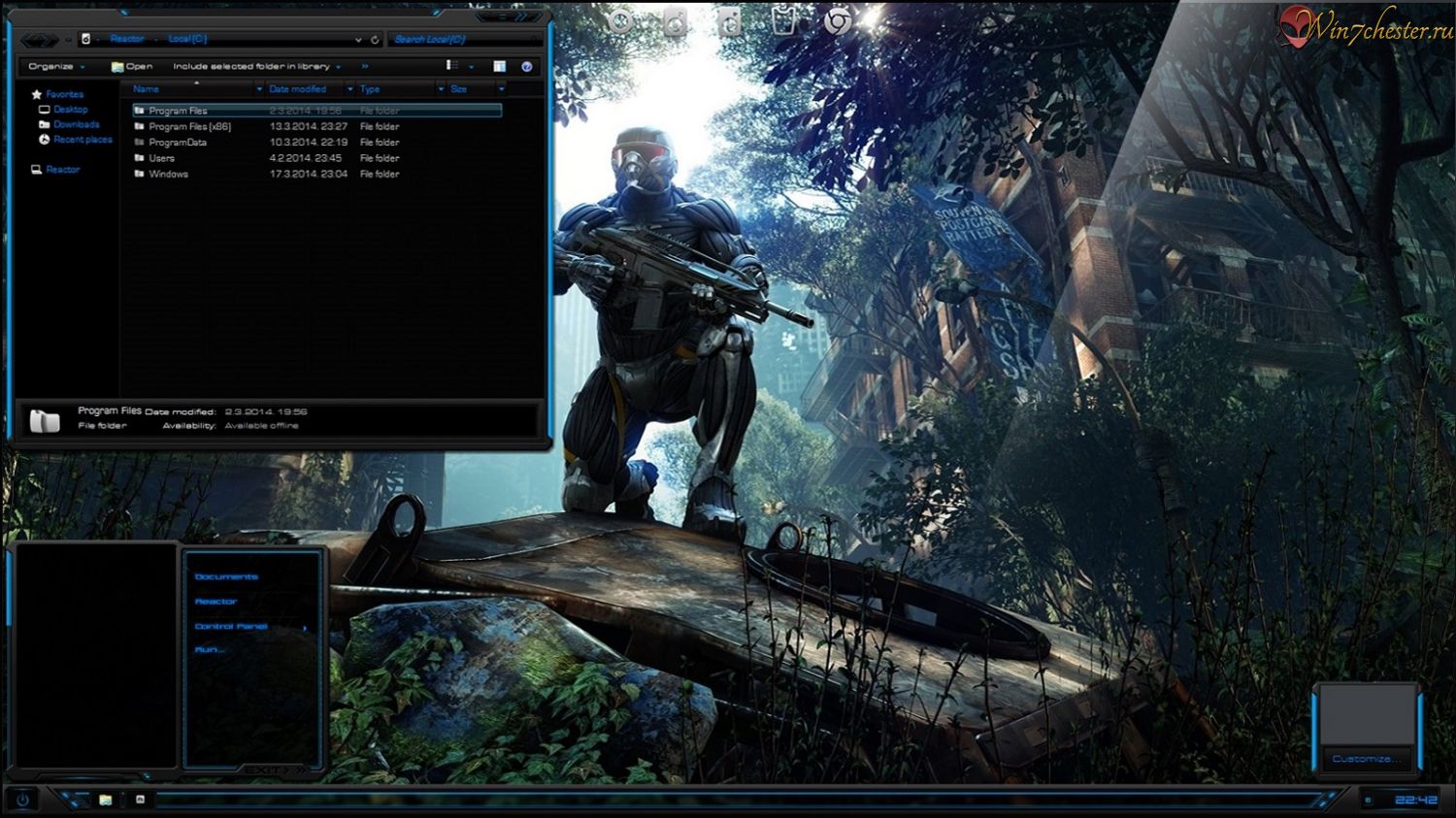Click Reactor in the address breadcrumb

127,39
